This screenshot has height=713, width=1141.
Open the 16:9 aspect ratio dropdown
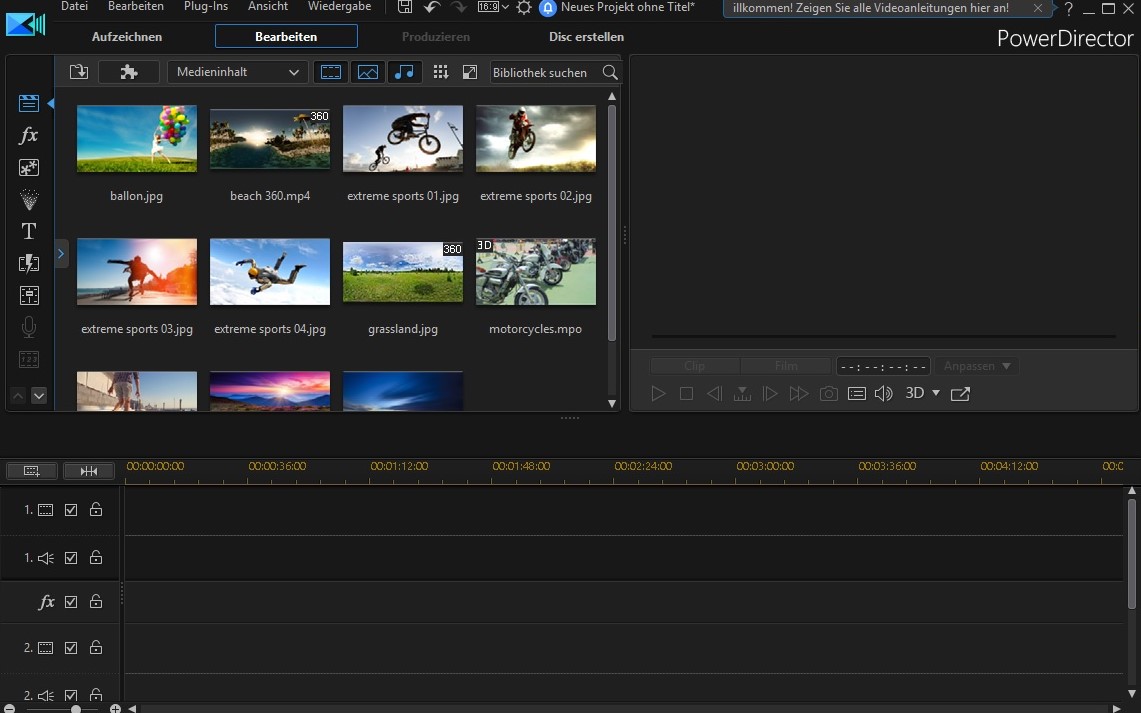[493, 7]
